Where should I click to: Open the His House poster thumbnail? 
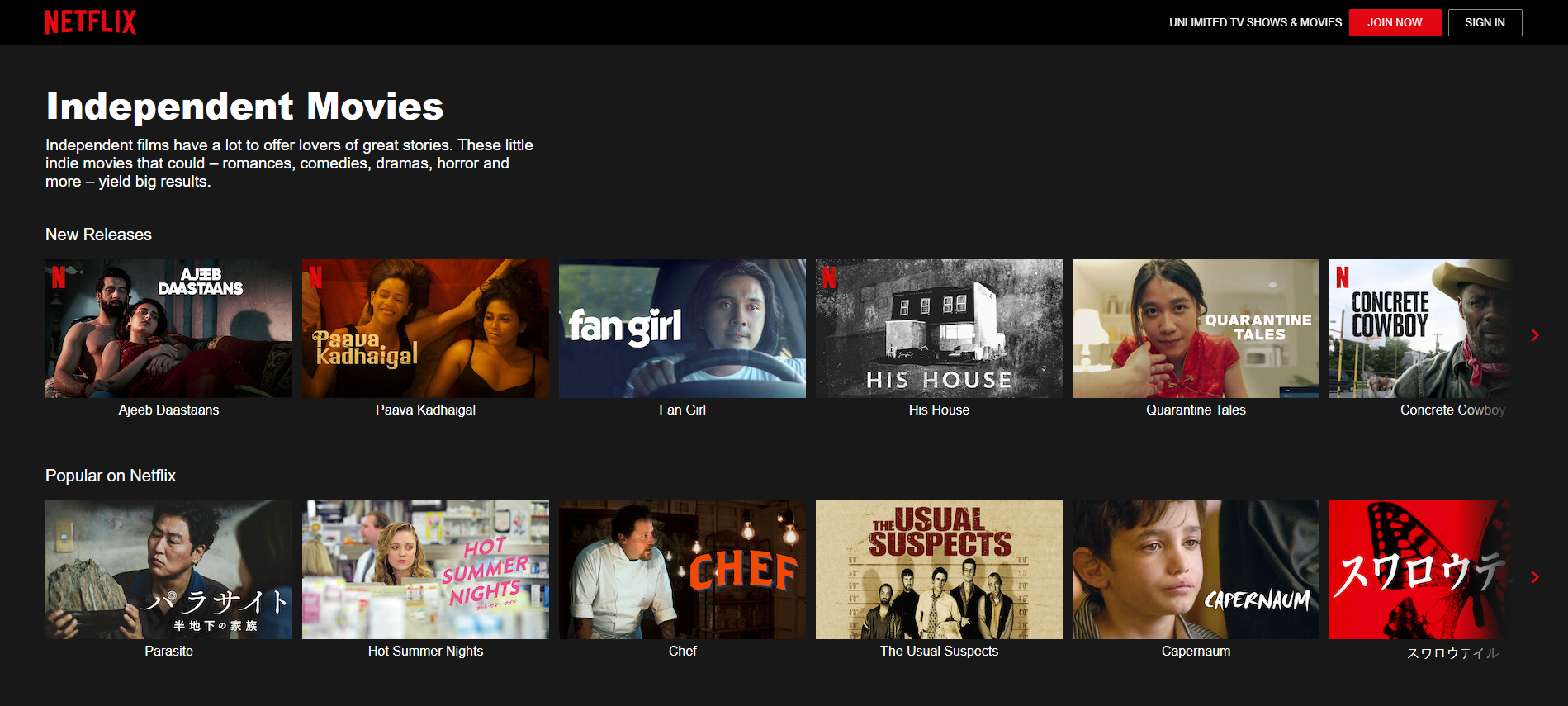[939, 329]
